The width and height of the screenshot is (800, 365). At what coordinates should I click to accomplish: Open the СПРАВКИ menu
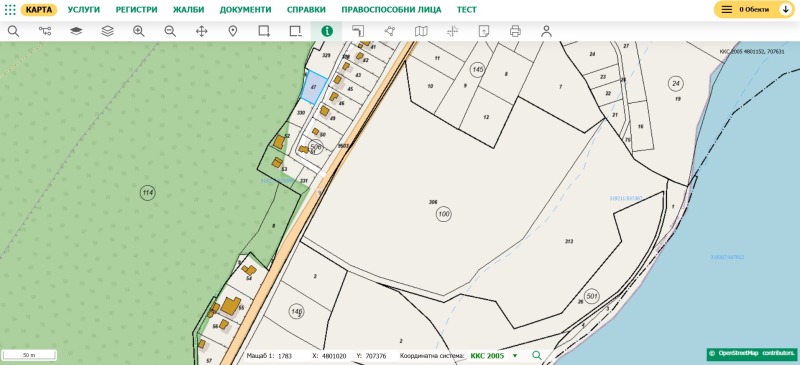[x=306, y=10]
